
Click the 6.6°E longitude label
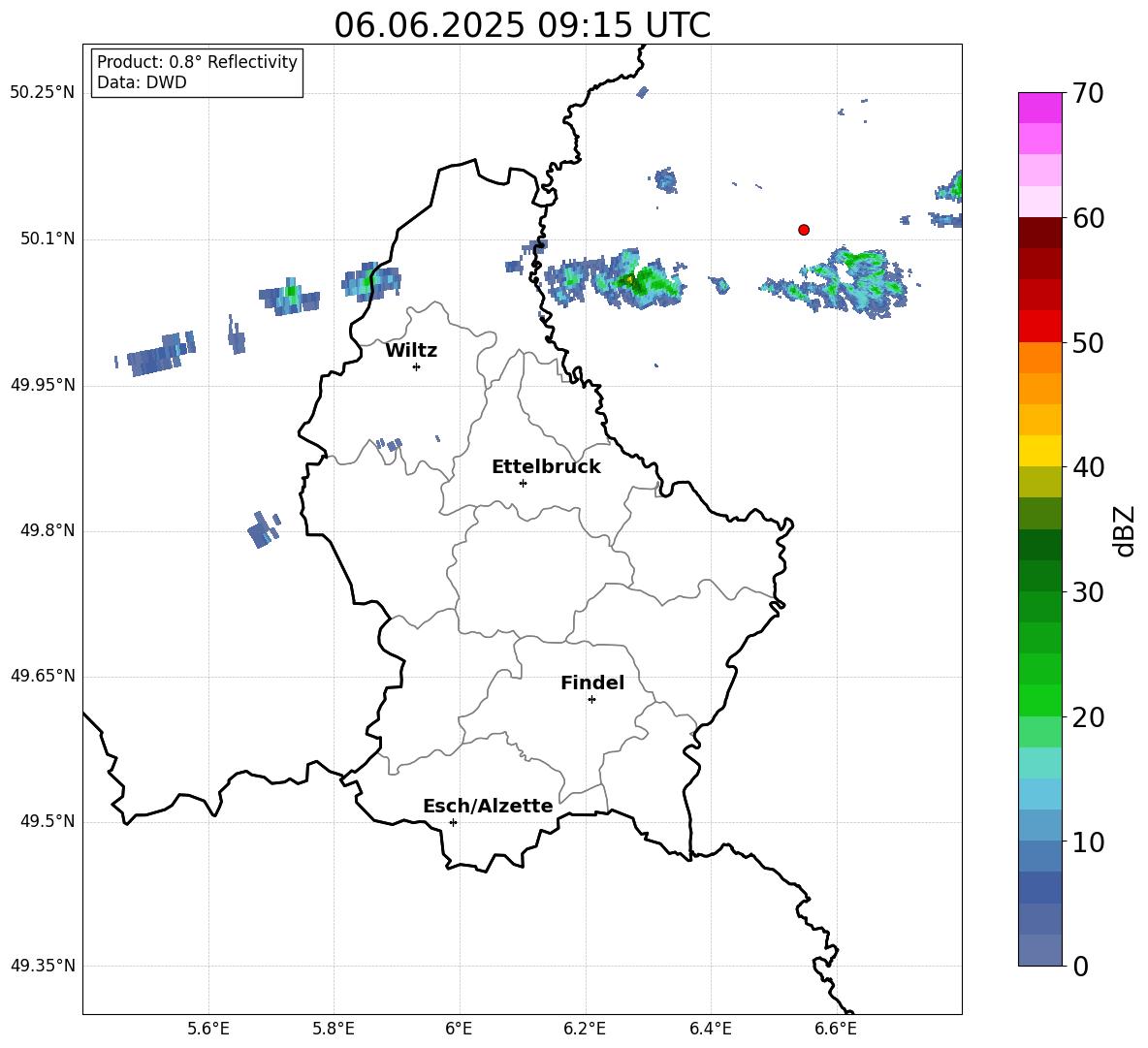click(x=836, y=1029)
